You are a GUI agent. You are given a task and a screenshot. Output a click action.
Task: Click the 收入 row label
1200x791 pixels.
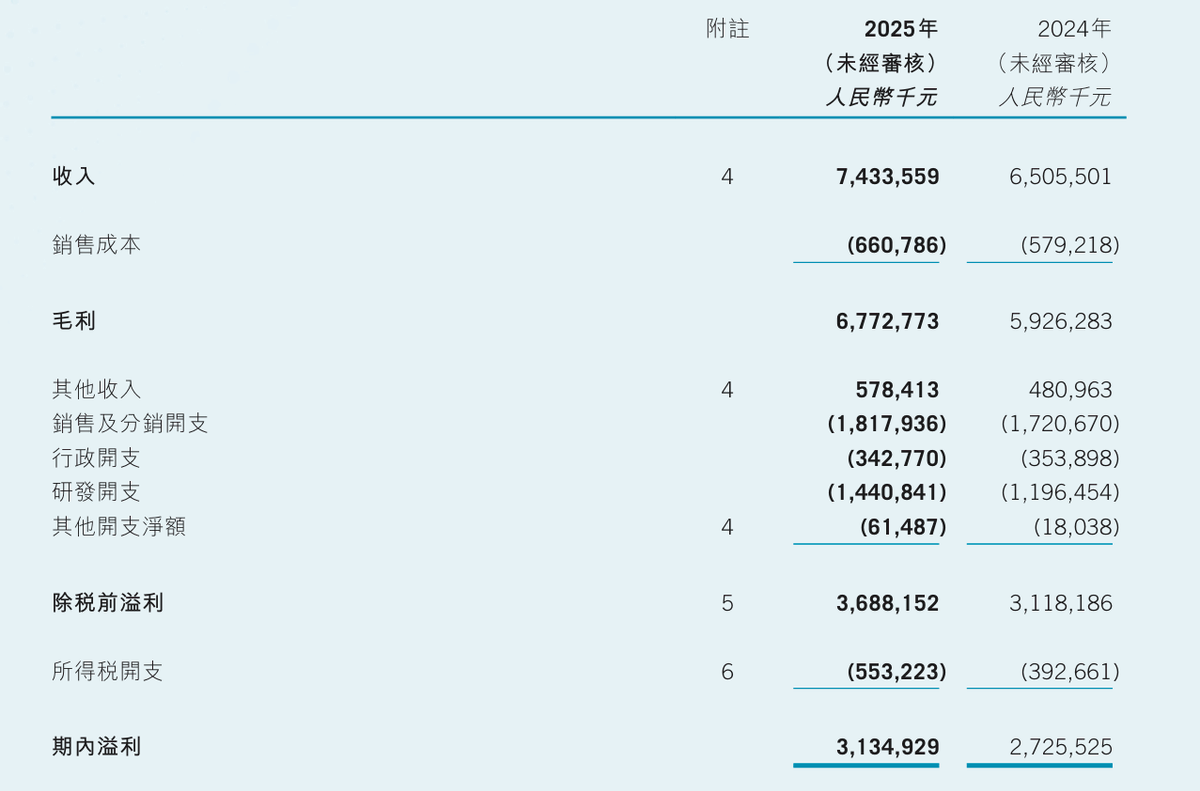74,177
